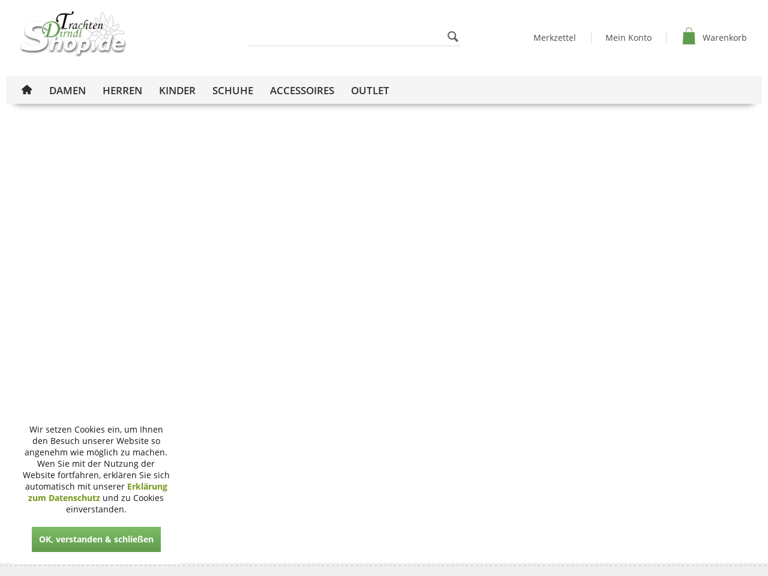Open the Warenkorb text link

724,38
